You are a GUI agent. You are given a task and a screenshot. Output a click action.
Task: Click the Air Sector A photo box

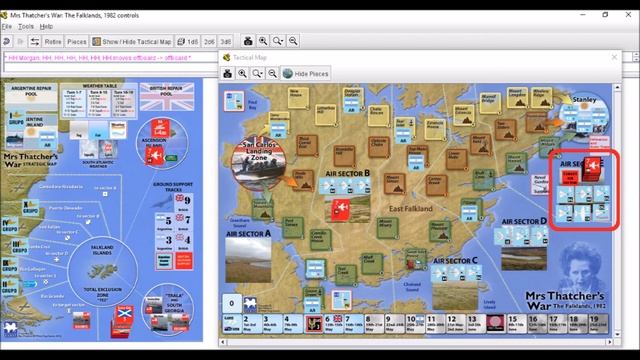pyautogui.click(x=248, y=260)
